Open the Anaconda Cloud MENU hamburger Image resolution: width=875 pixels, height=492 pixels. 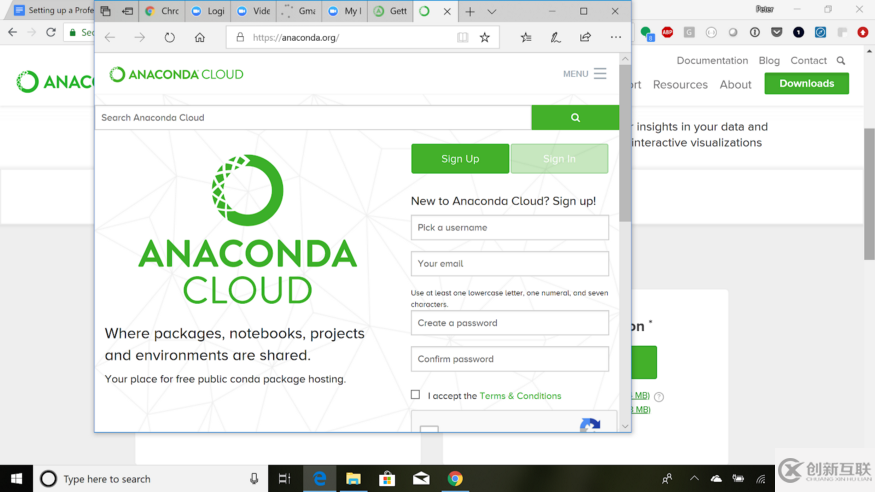point(584,74)
